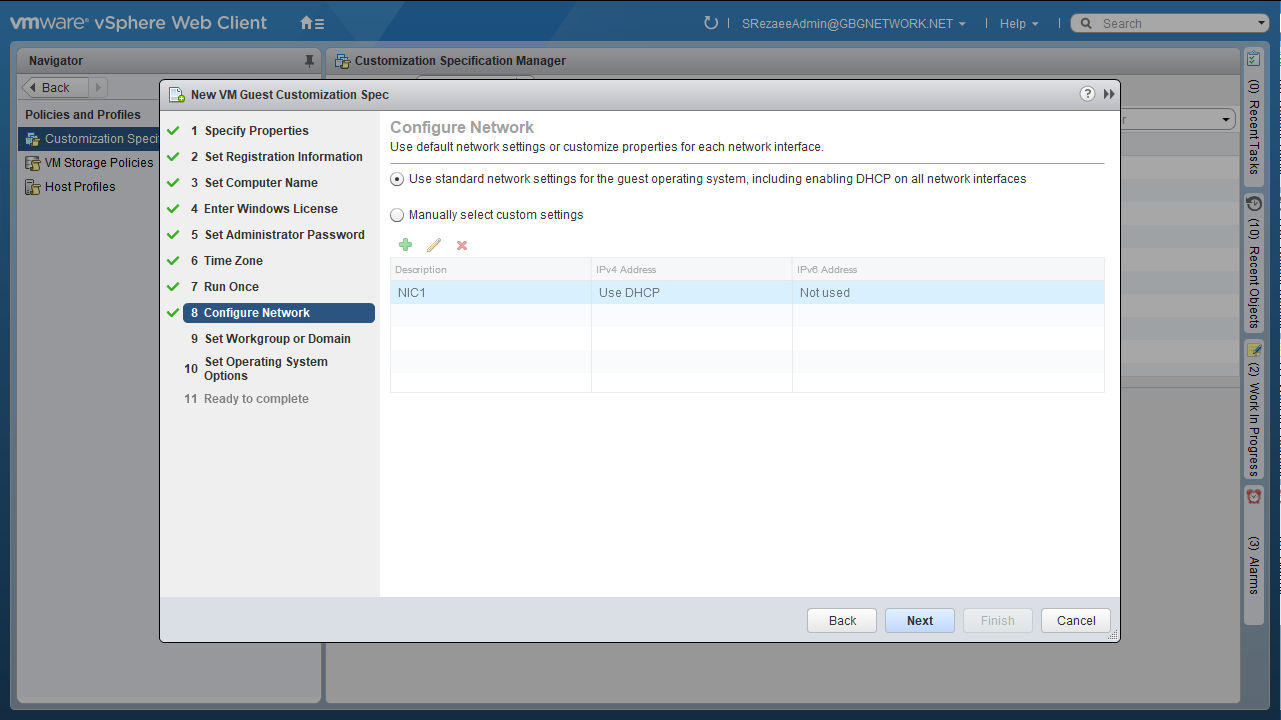Click the home menu icon
Screen dimensions: 1281x720
(x=312, y=23)
